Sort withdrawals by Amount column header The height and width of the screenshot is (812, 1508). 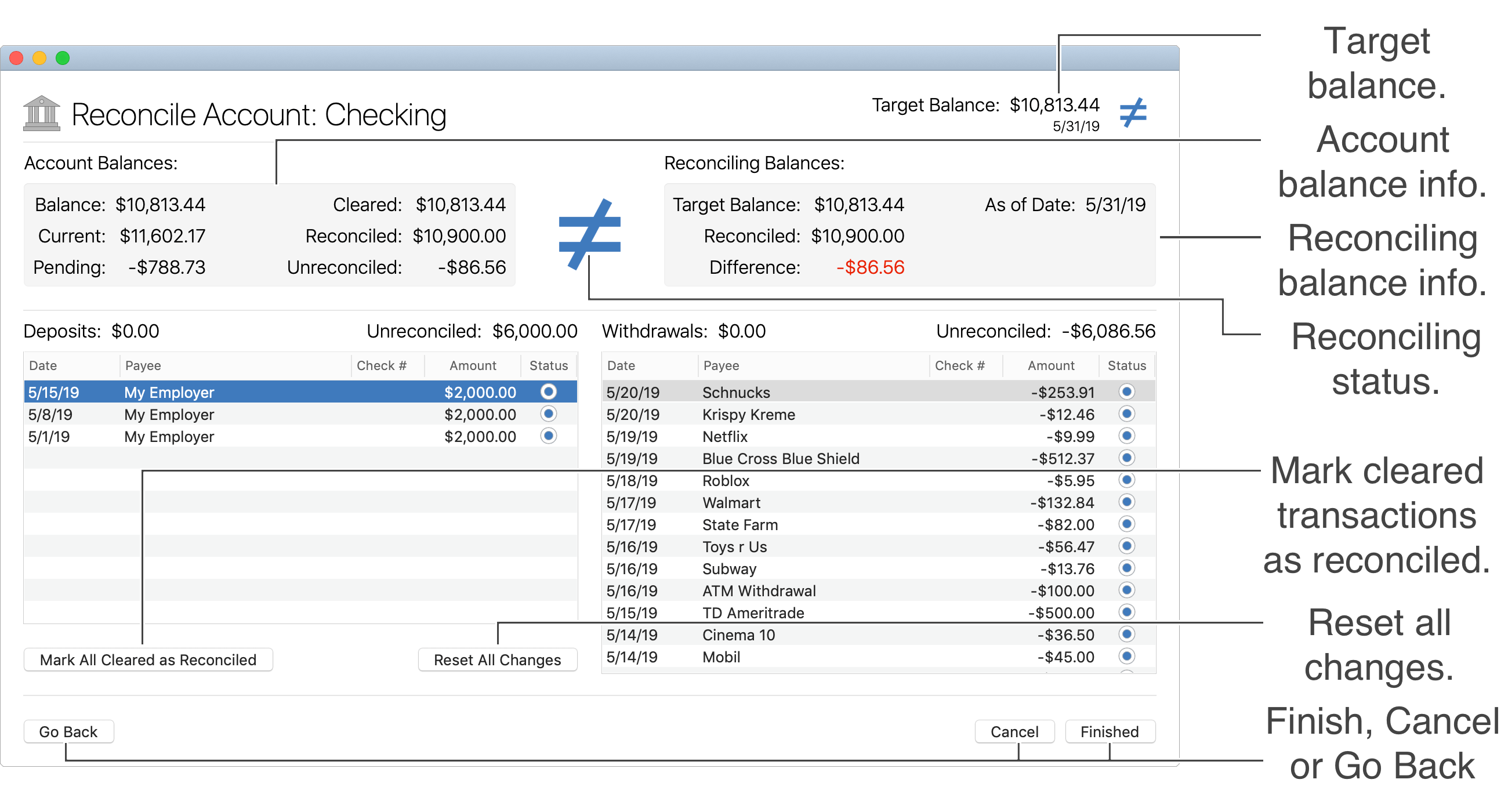tap(1050, 365)
